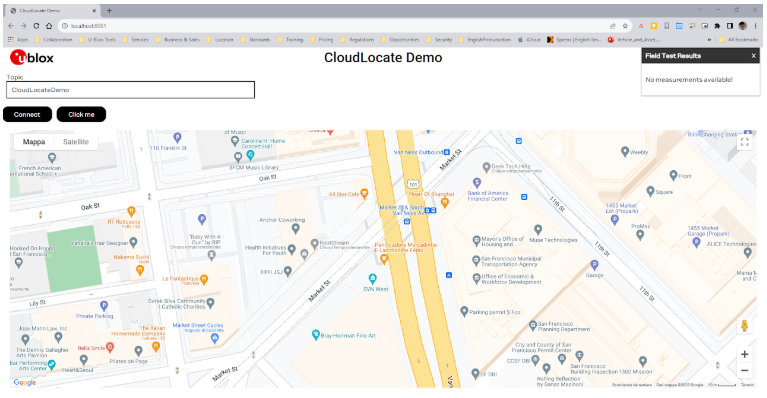Viewport: 767px width, 398px height.
Task: Toggle fullscreen map view
Action: [744, 142]
